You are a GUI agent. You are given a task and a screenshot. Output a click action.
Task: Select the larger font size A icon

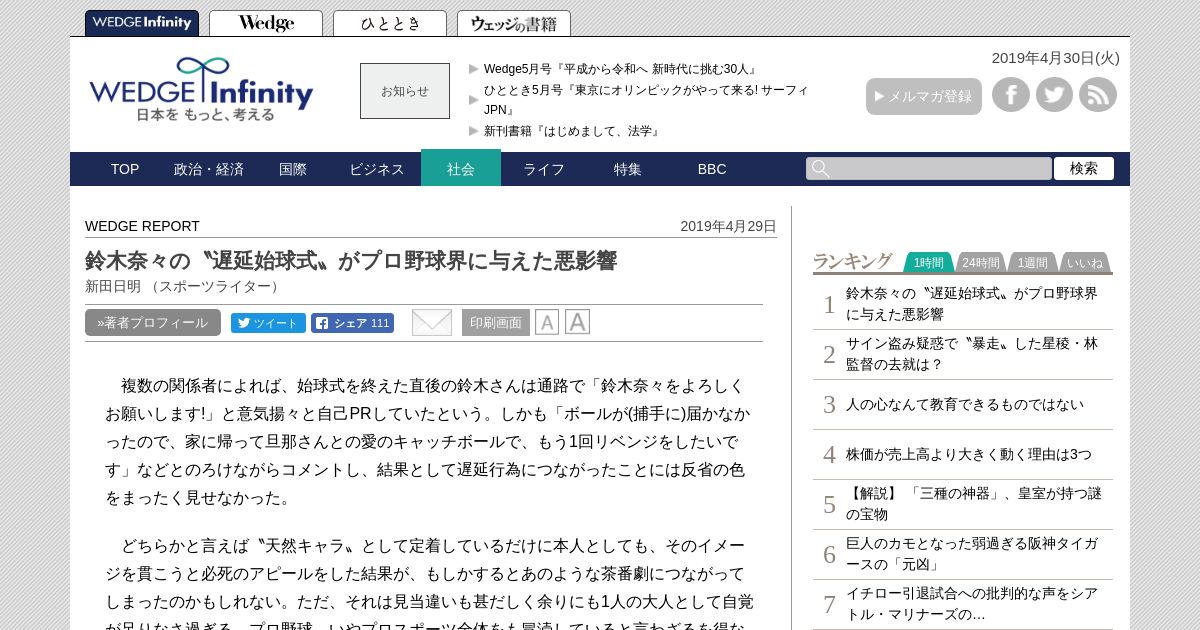pyautogui.click(x=577, y=322)
